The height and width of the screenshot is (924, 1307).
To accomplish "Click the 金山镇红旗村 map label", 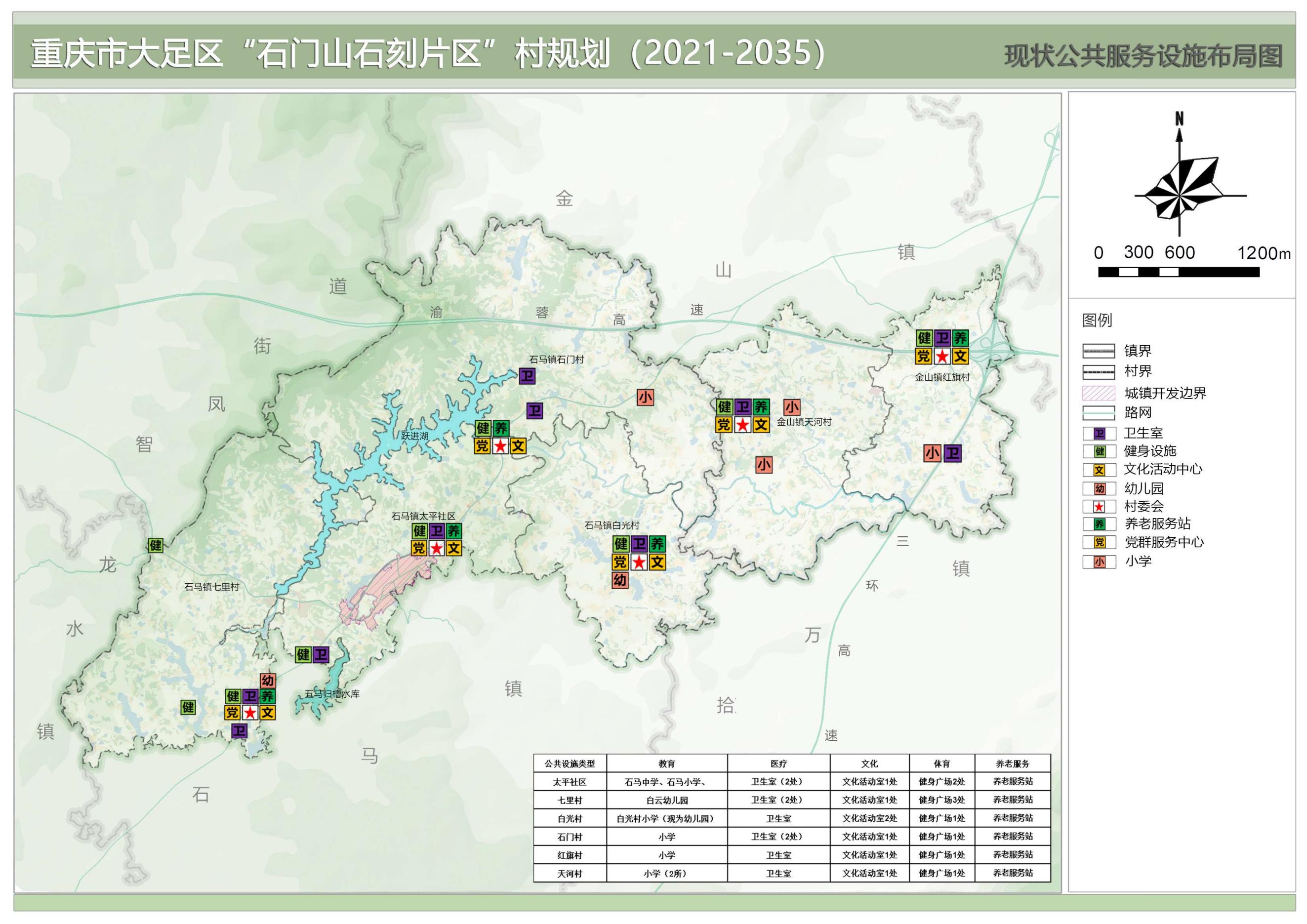I will (x=942, y=377).
